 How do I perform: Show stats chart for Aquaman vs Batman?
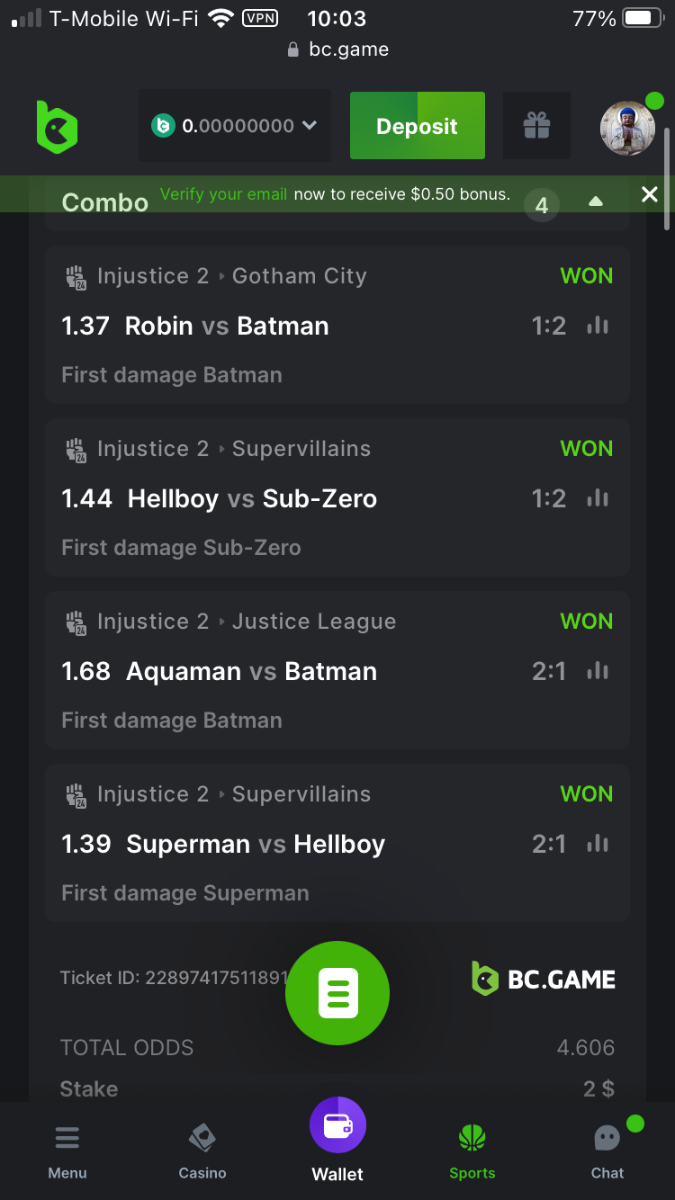pyautogui.click(x=598, y=672)
